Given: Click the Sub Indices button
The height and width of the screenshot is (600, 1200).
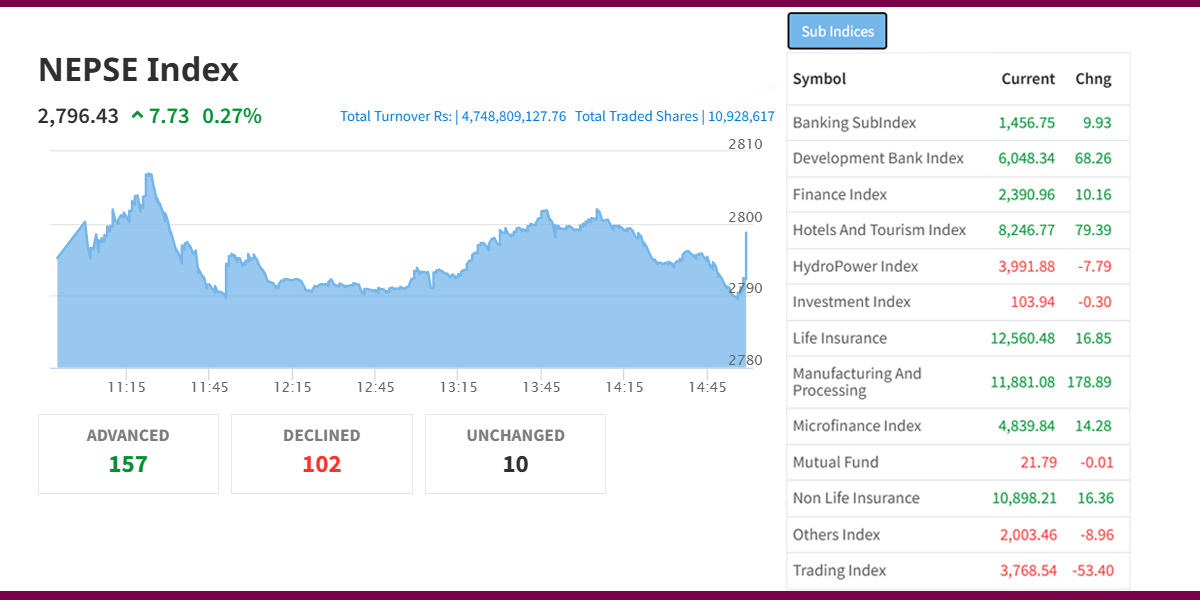Looking at the screenshot, I should click(837, 31).
